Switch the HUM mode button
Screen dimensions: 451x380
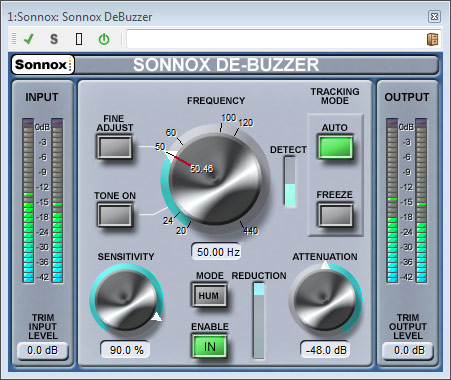click(x=209, y=295)
